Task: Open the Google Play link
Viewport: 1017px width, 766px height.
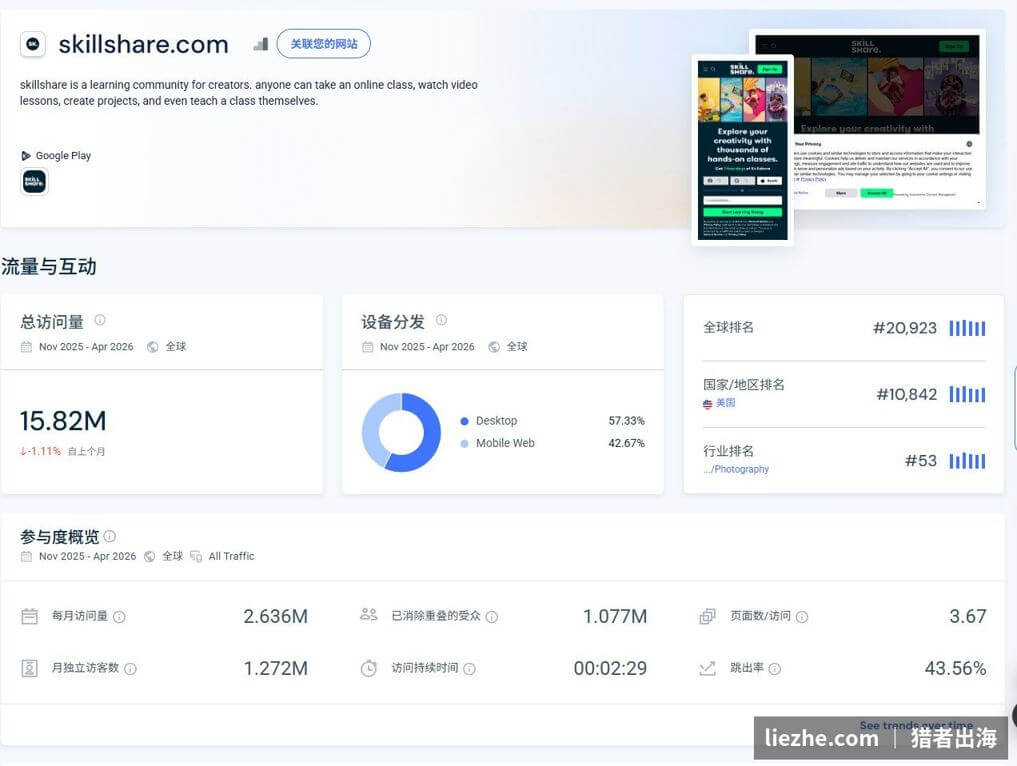Action: point(56,156)
